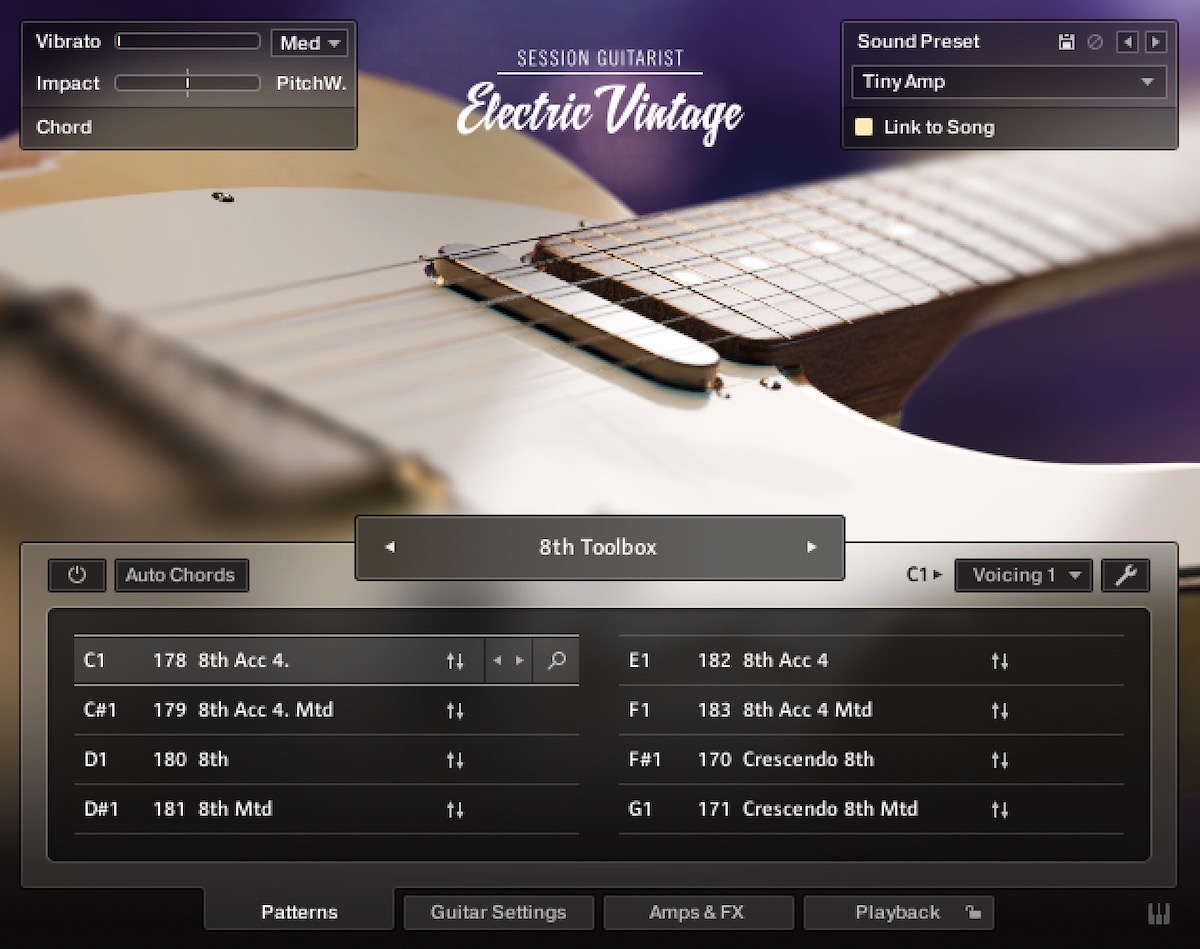Select the F1 183 8th Acc 4 Mtd pattern
The width and height of the screenshot is (1200, 949).
pos(871,710)
